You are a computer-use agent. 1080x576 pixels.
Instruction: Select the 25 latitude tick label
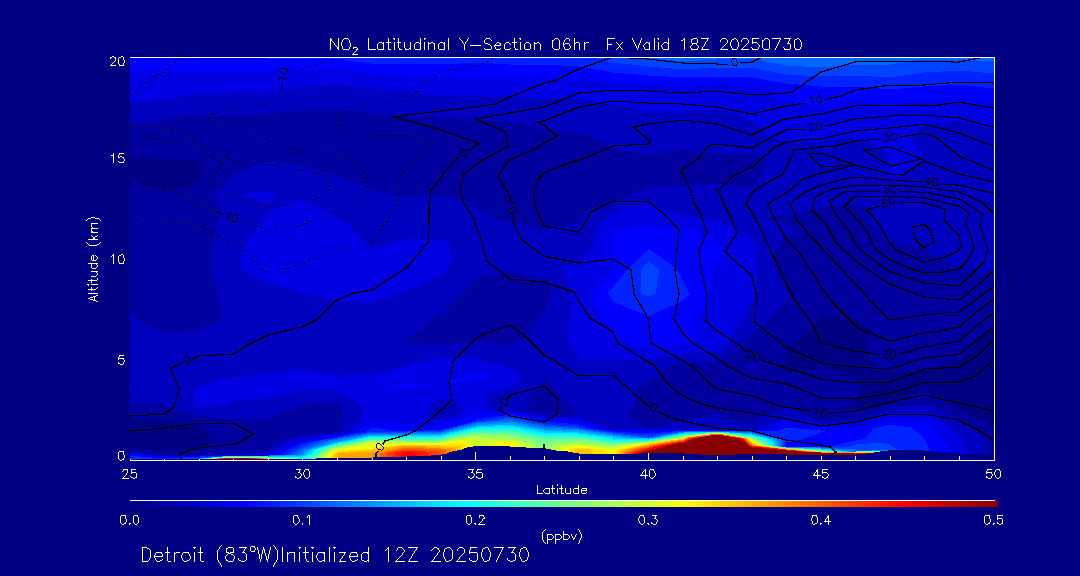[129, 472]
